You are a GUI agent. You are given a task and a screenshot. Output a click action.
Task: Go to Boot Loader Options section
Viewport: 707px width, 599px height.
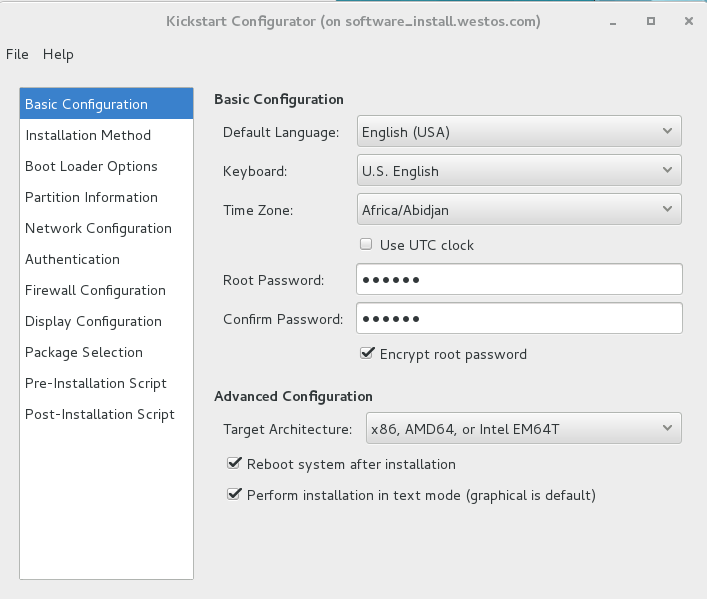(x=91, y=166)
